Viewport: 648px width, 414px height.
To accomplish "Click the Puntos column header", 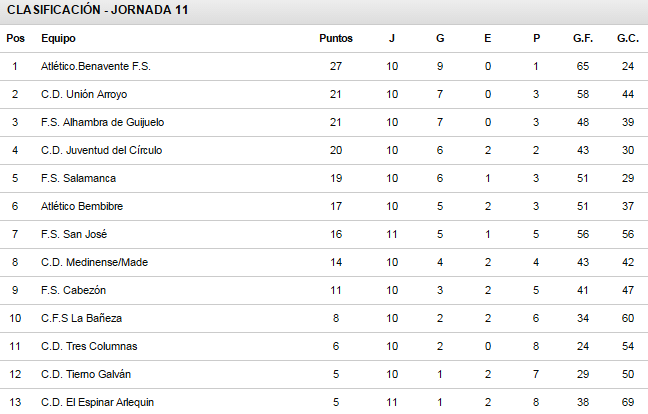I will [336, 38].
